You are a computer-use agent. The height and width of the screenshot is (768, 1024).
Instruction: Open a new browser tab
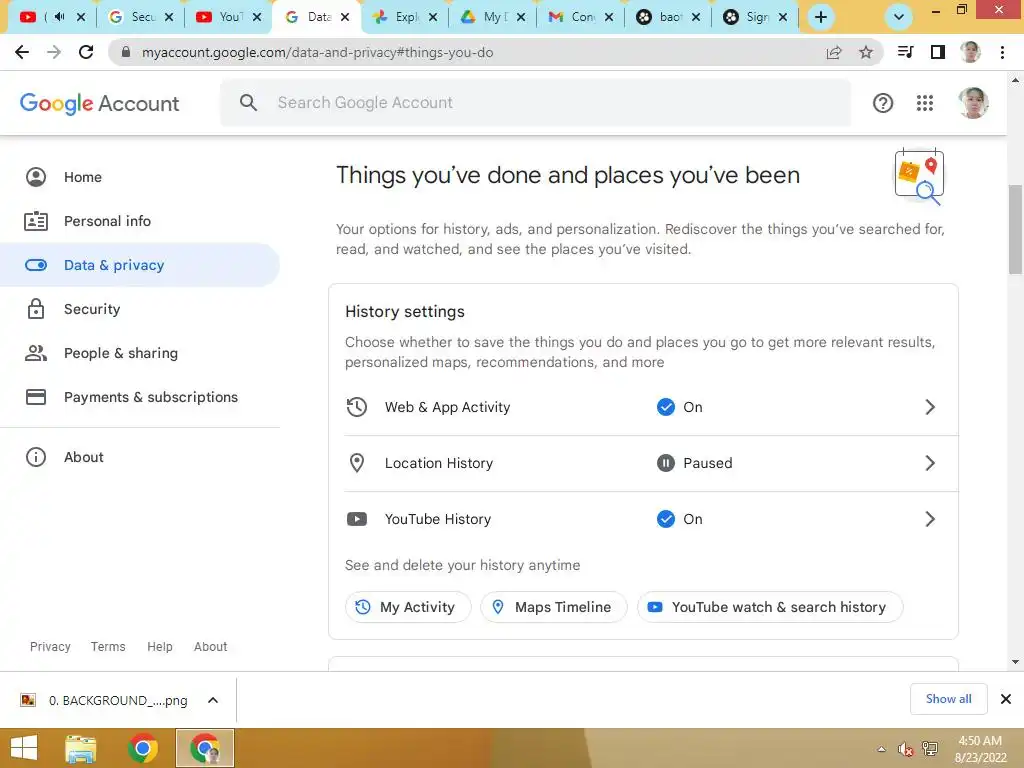(x=821, y=17)
